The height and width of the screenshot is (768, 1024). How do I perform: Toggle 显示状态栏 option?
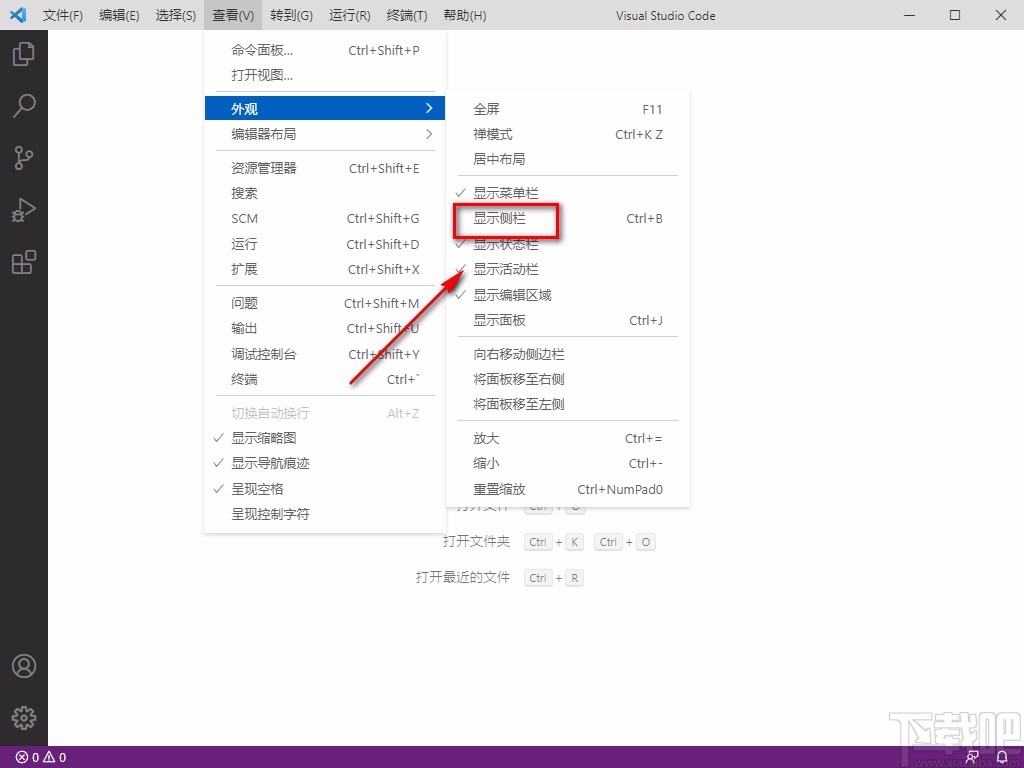click(568, 244)
